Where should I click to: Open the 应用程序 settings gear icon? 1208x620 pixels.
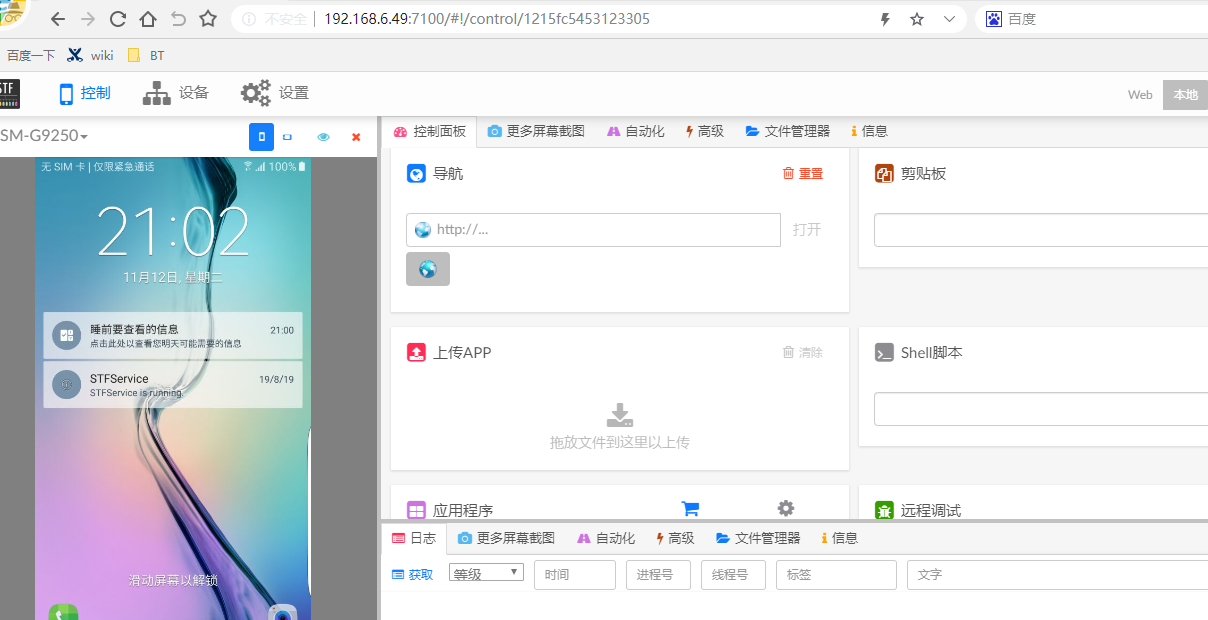(786, 509)
